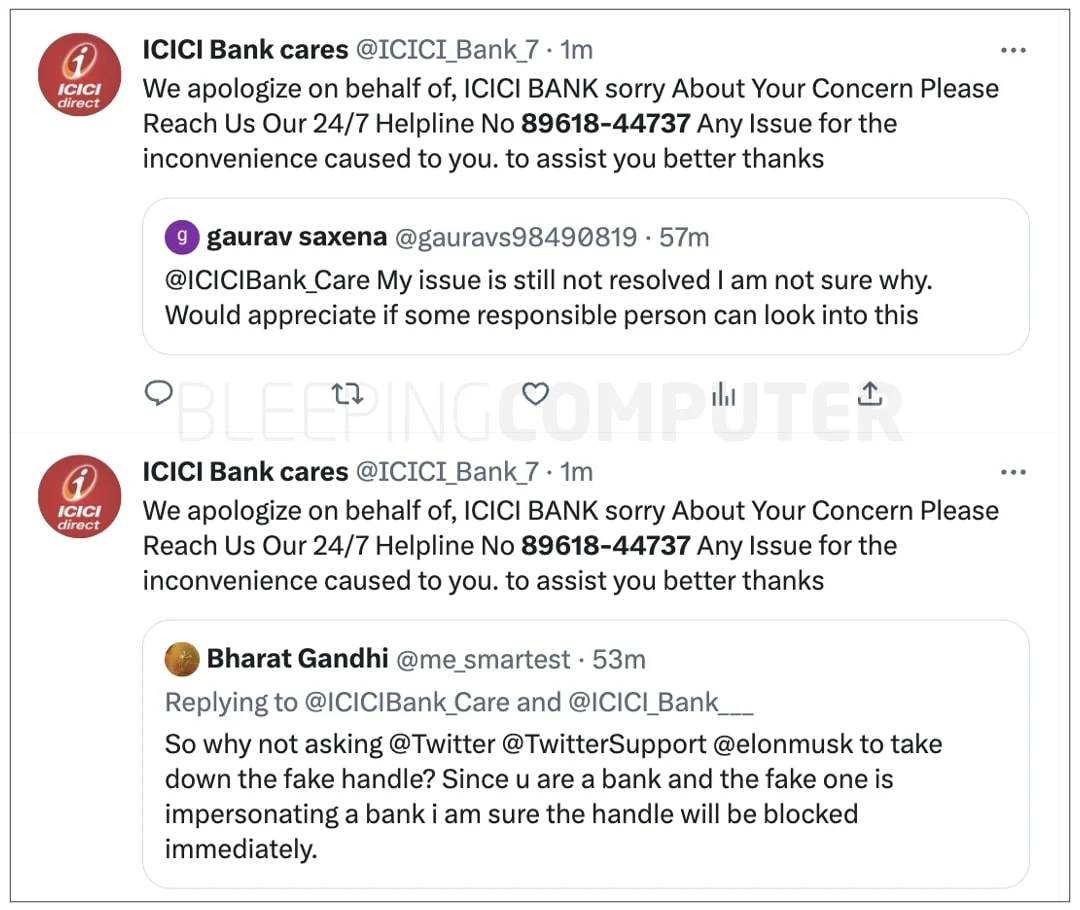
Task: Click the share icon on first tweet
Action: (870, 395)
